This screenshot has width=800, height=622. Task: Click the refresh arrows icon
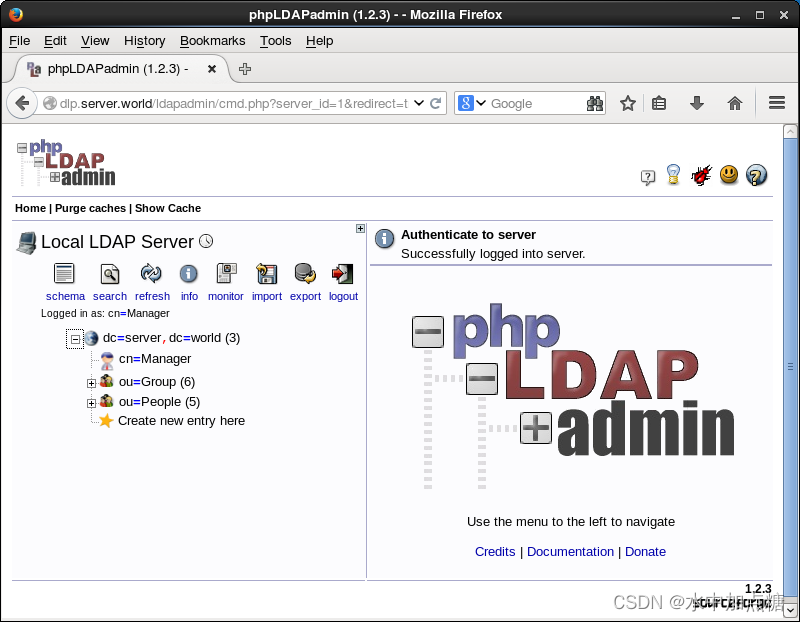[x=151, y=273]
